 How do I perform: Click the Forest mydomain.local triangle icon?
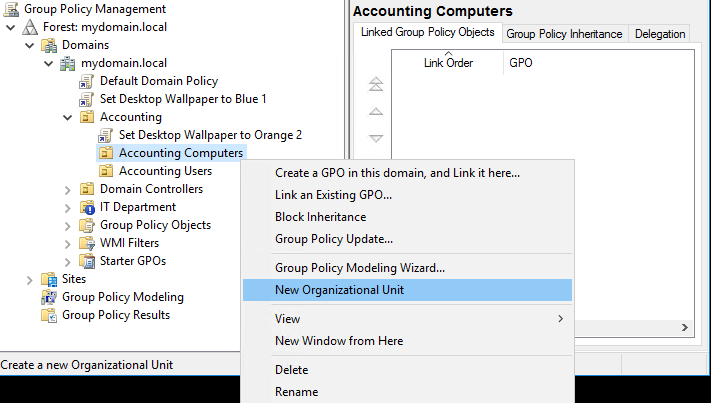click(x=30, y=27)
